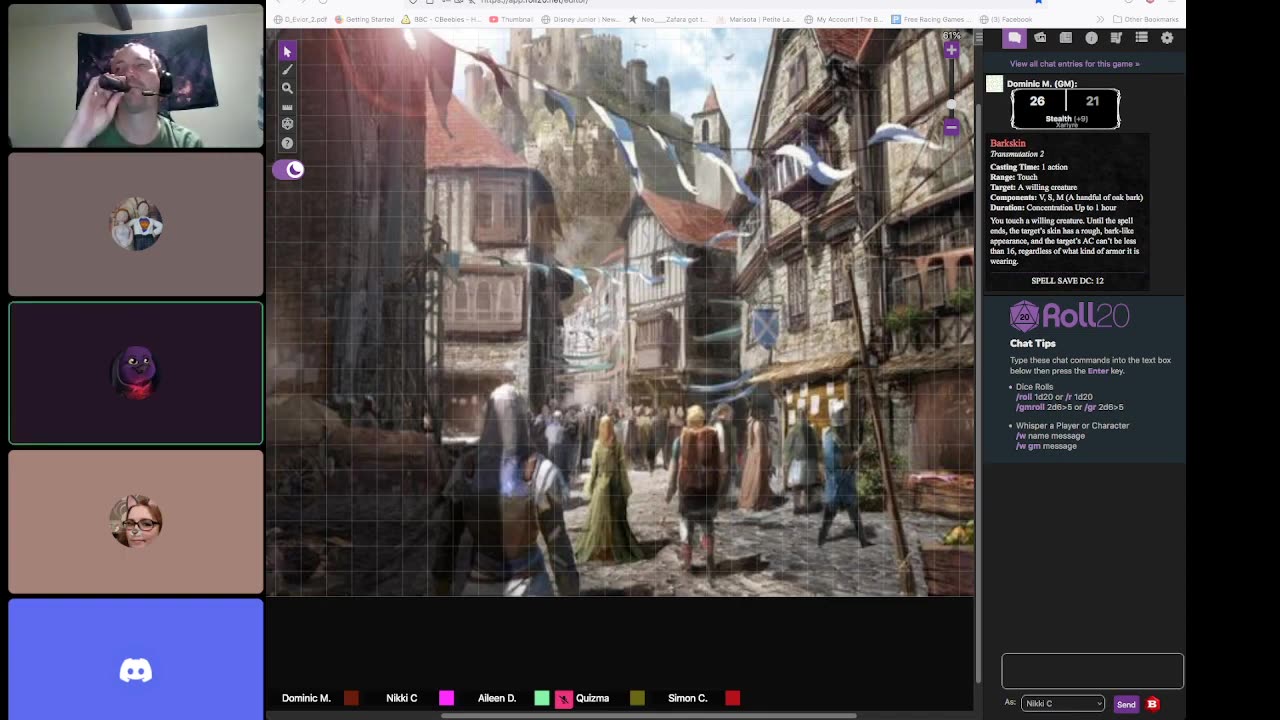
Task: Switch to the Jukebox tab
Action: point(1116,38)
